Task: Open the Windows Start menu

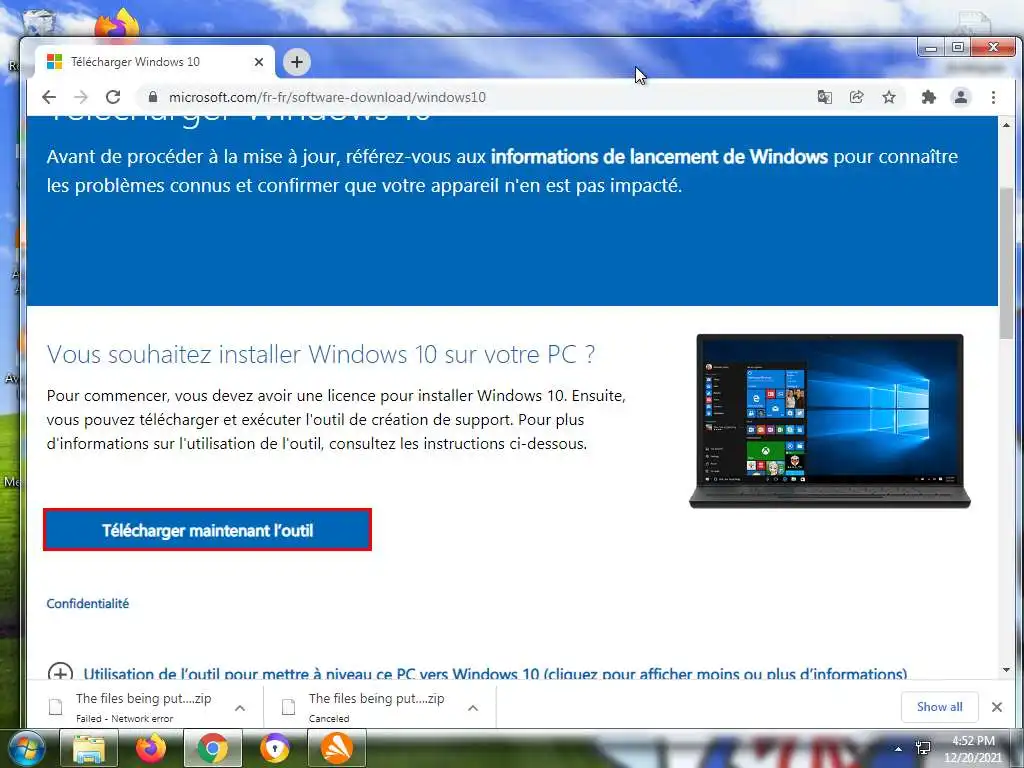Action: pos(26,748)
